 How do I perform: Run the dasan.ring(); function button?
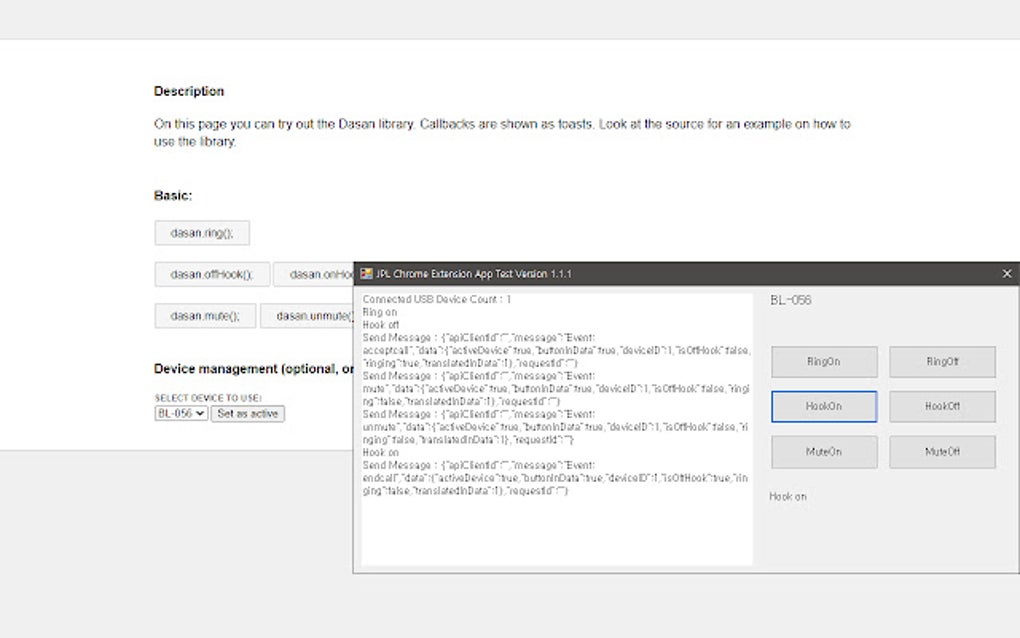[202, 233]
